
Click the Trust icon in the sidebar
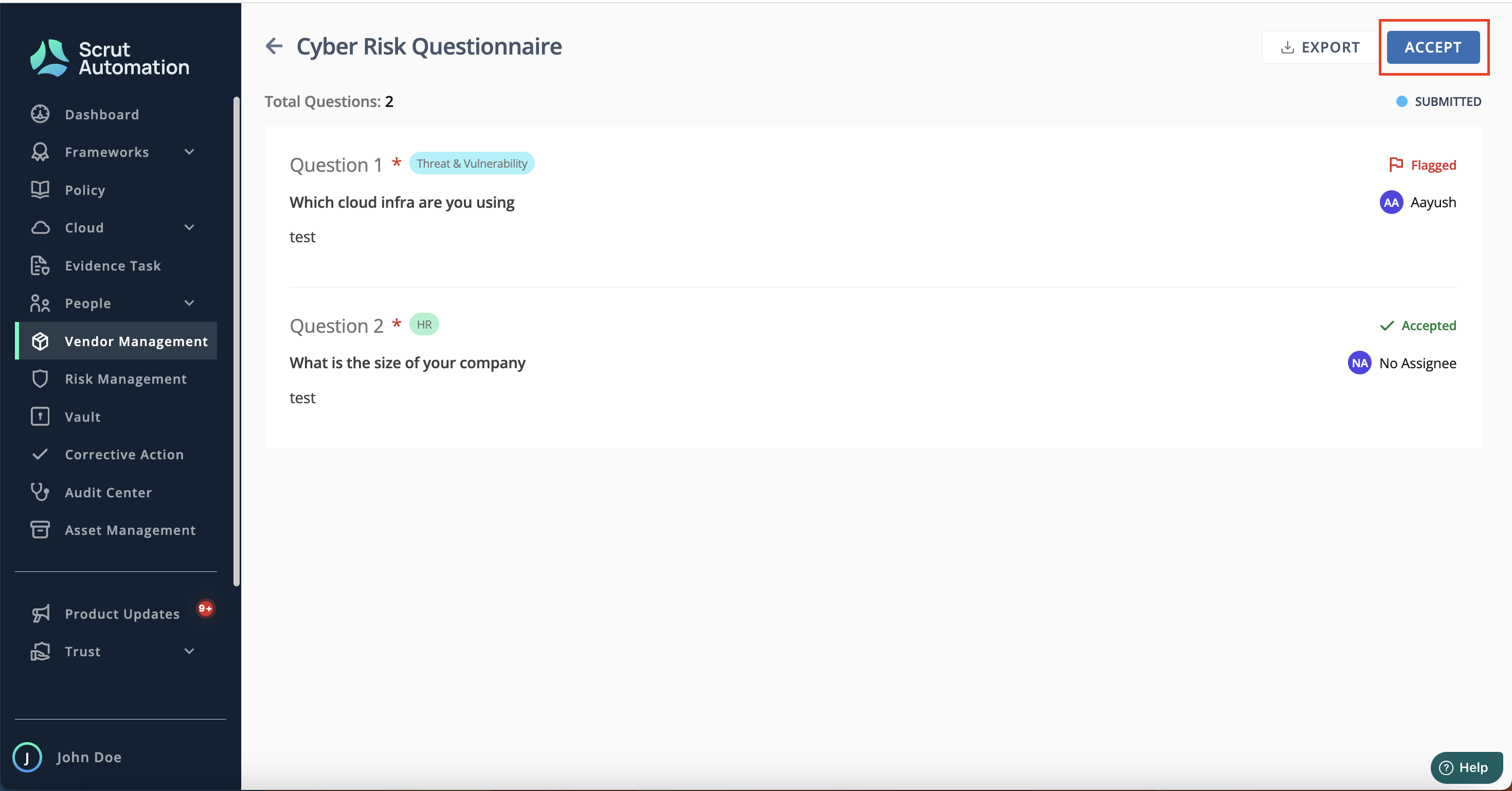click(40, 651)
